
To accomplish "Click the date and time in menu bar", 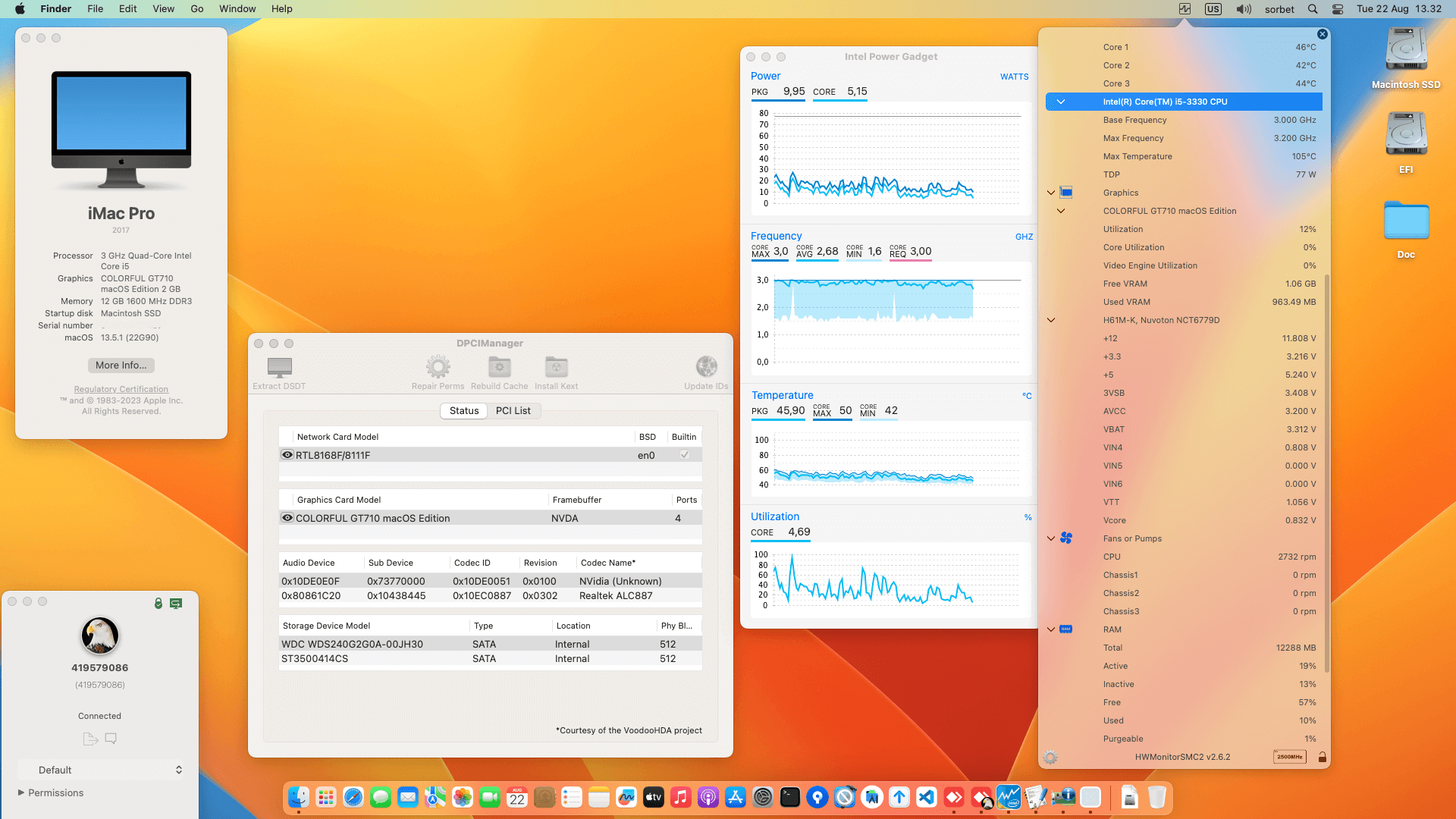I will tap(1399, 9).
